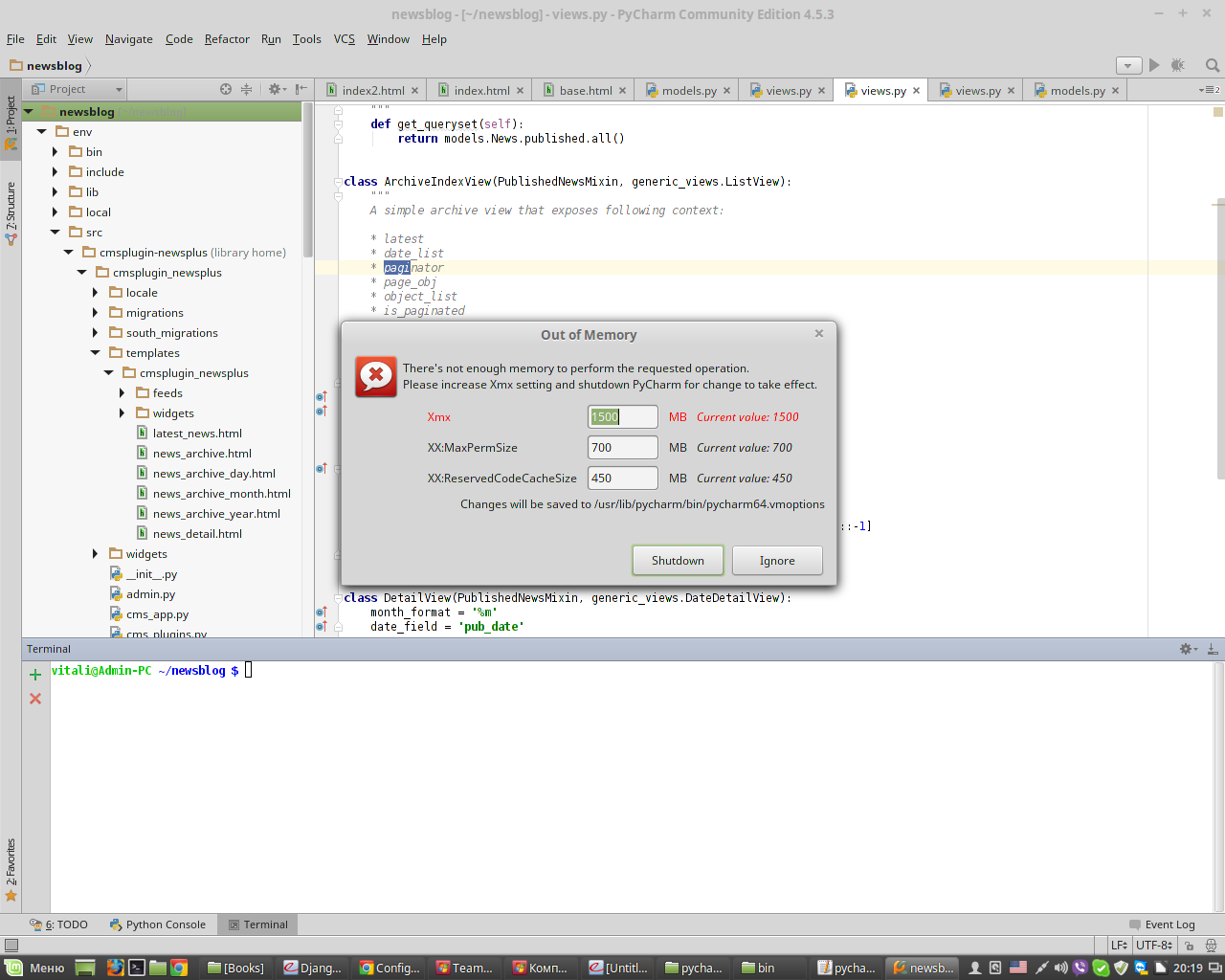Open the Project view dropdown
The image size is (1225, 980).
point(77,89)
